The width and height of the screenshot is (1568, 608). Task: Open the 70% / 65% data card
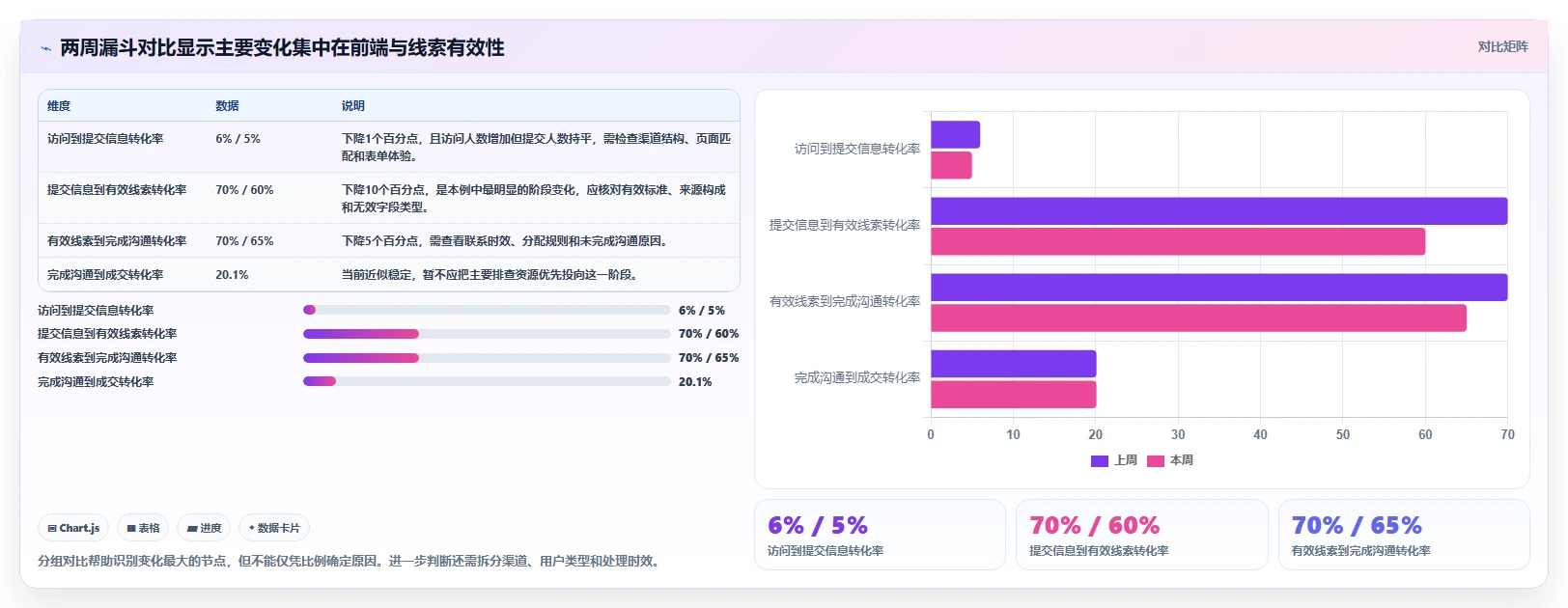point(1404,535)
